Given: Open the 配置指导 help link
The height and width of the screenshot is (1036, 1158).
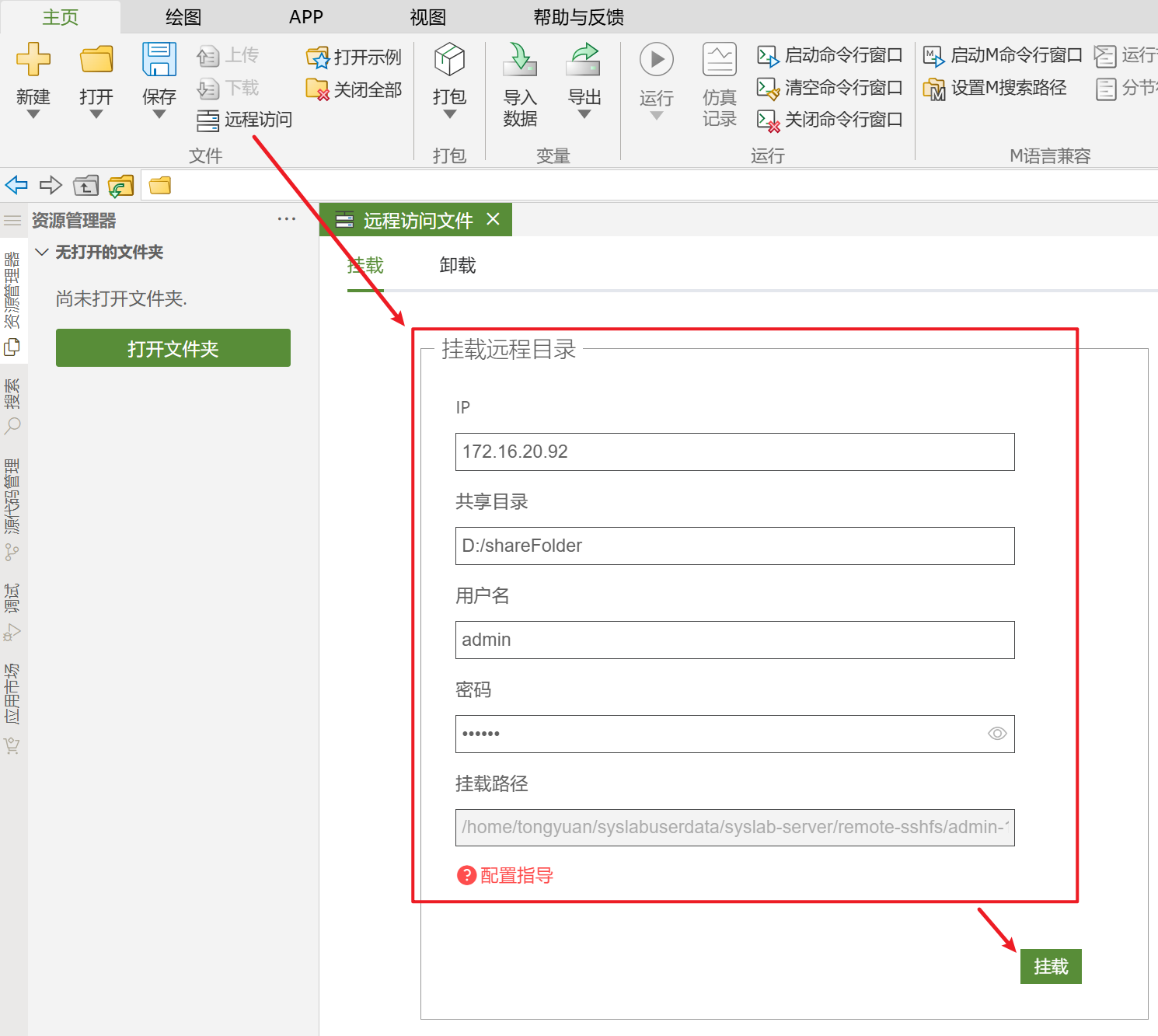Looking at the screenshot, I should click(516, 875).
